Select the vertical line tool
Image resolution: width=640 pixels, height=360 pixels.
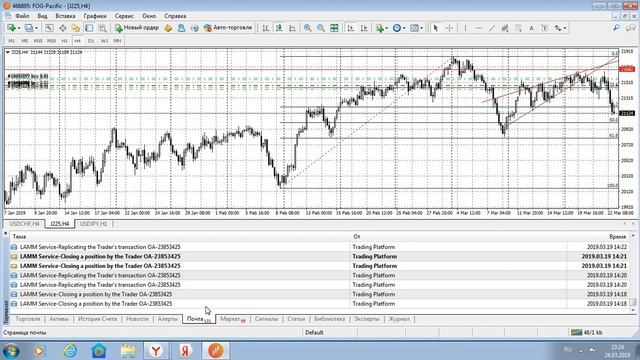465,28
